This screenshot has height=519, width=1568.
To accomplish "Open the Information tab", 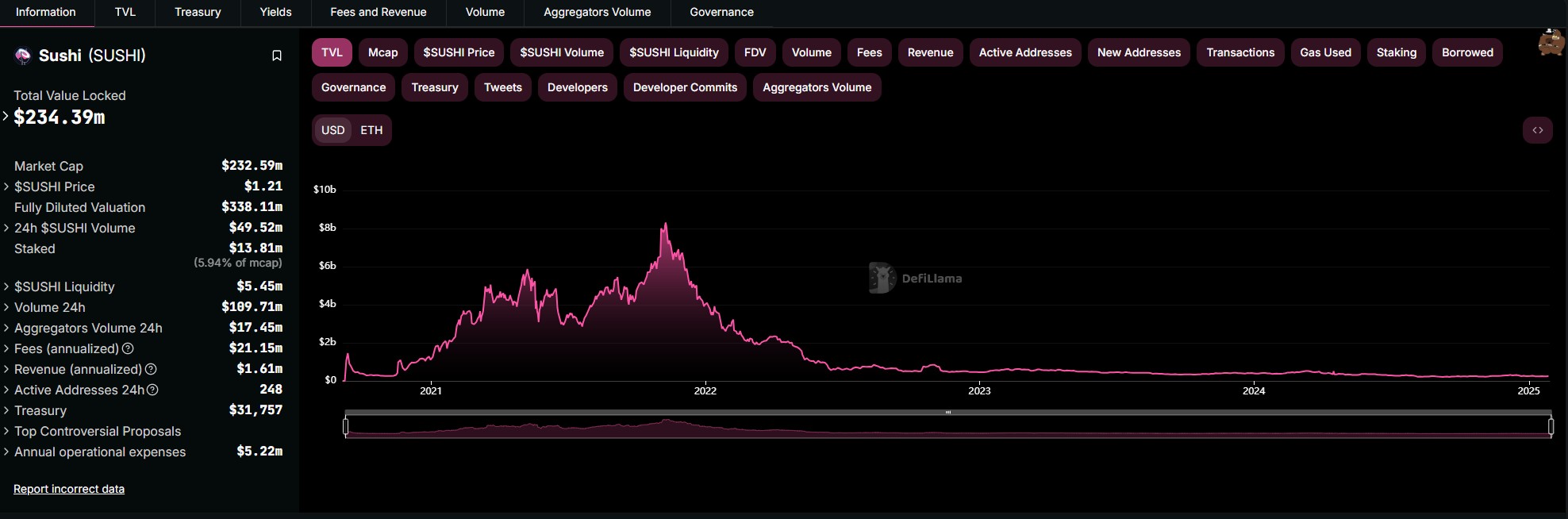I will click(46, 12).
